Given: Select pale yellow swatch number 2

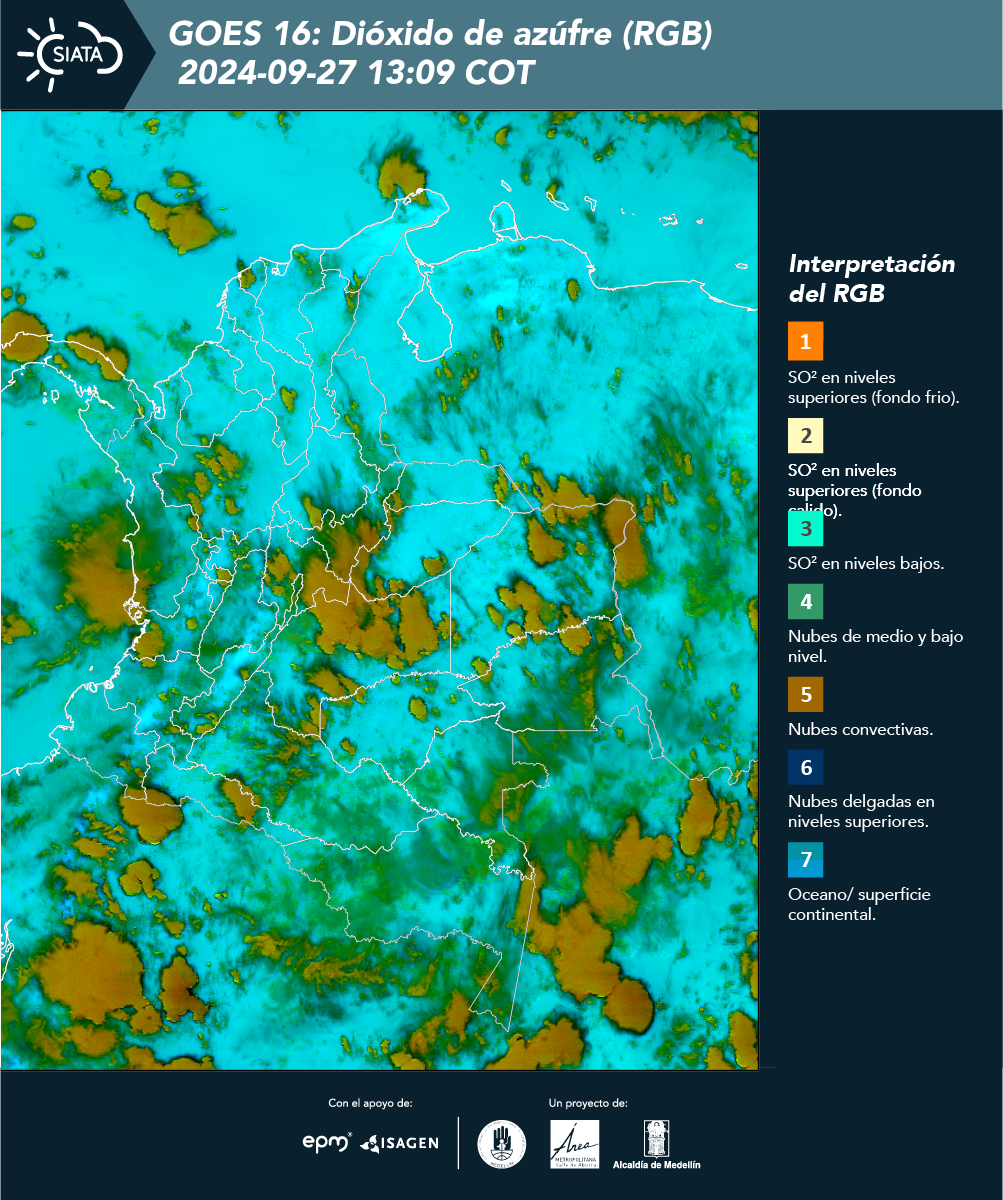Looking at the screenshot, I should click(805, 435).
